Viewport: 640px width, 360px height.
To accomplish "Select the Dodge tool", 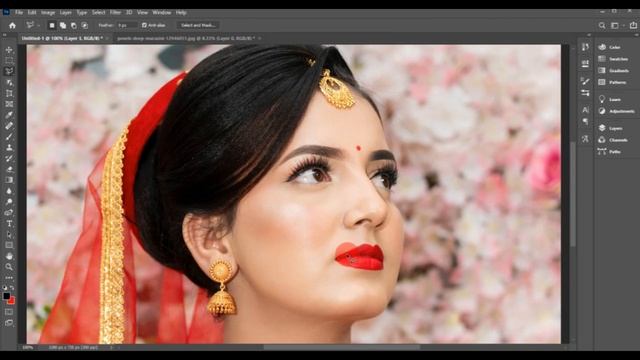I will pyautogui.click(x=9, y=202).
